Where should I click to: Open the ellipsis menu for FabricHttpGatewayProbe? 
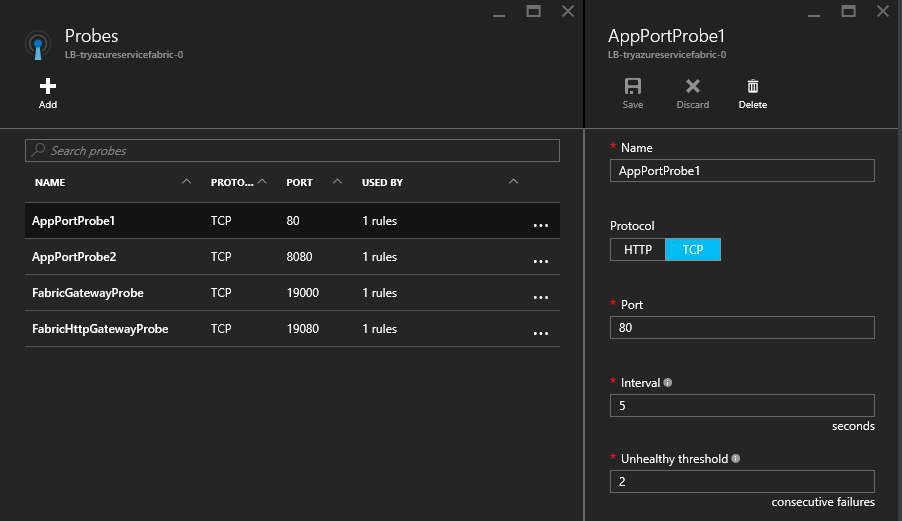541,333
